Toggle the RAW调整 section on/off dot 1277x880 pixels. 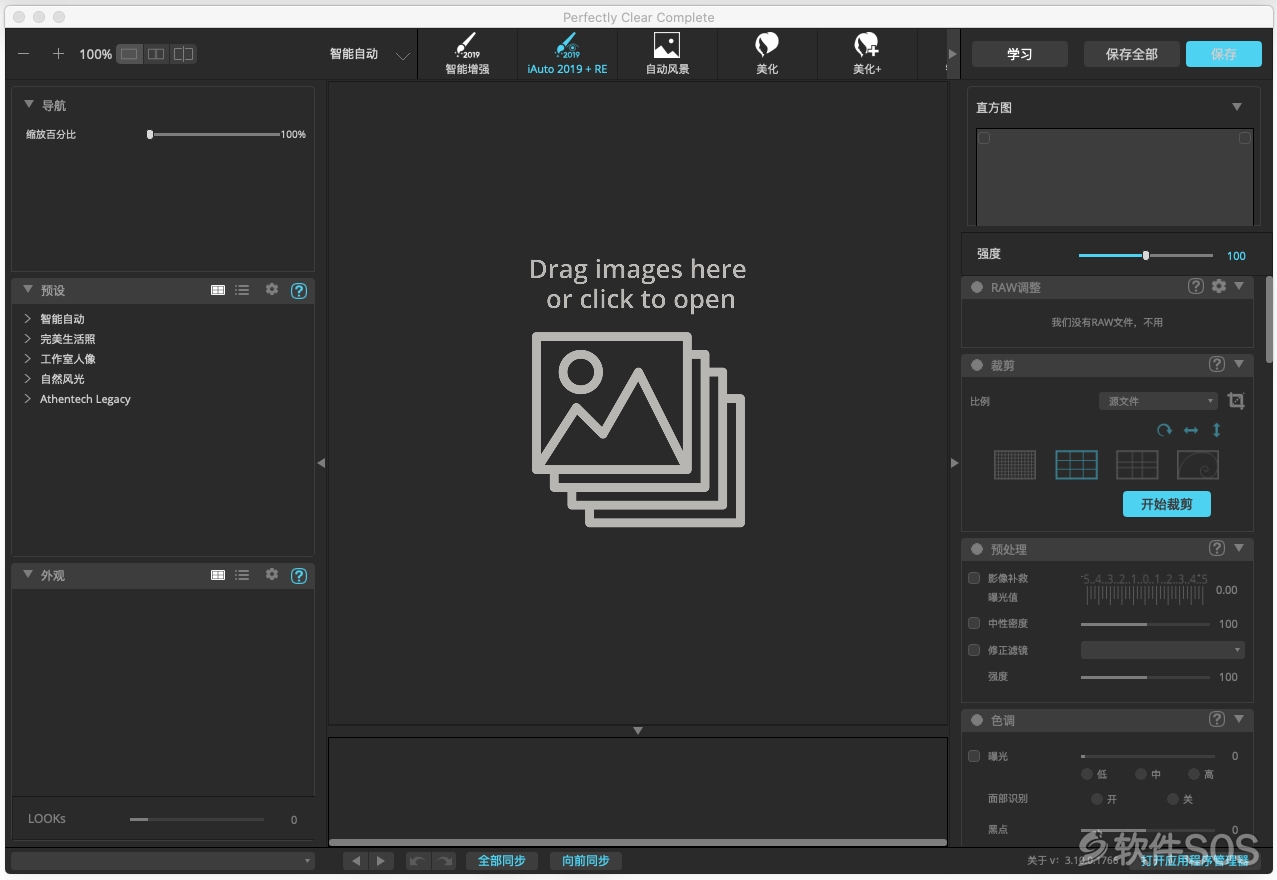pyautogui.click(x=977, y=287)
